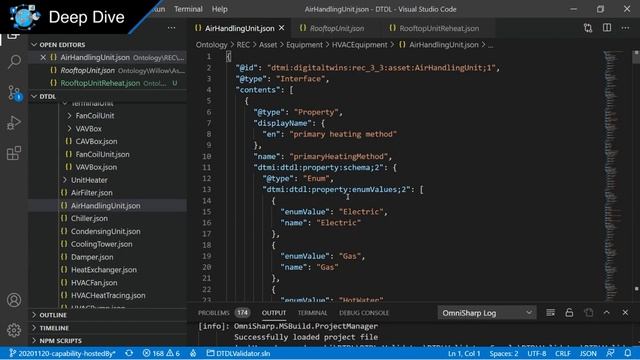Expand the VAVBox folder
The height and width of the screenshot is (360, 640).
pos(84,129)
